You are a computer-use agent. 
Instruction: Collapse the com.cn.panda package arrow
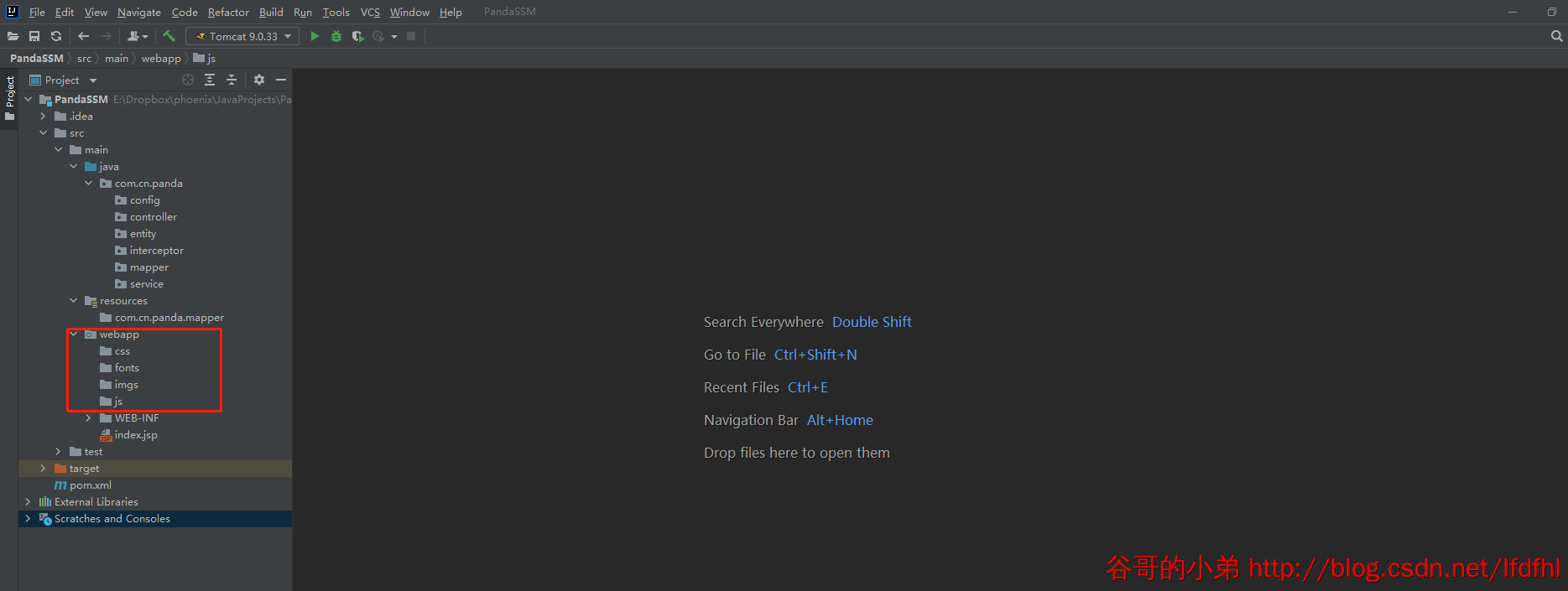pos(89,183)
